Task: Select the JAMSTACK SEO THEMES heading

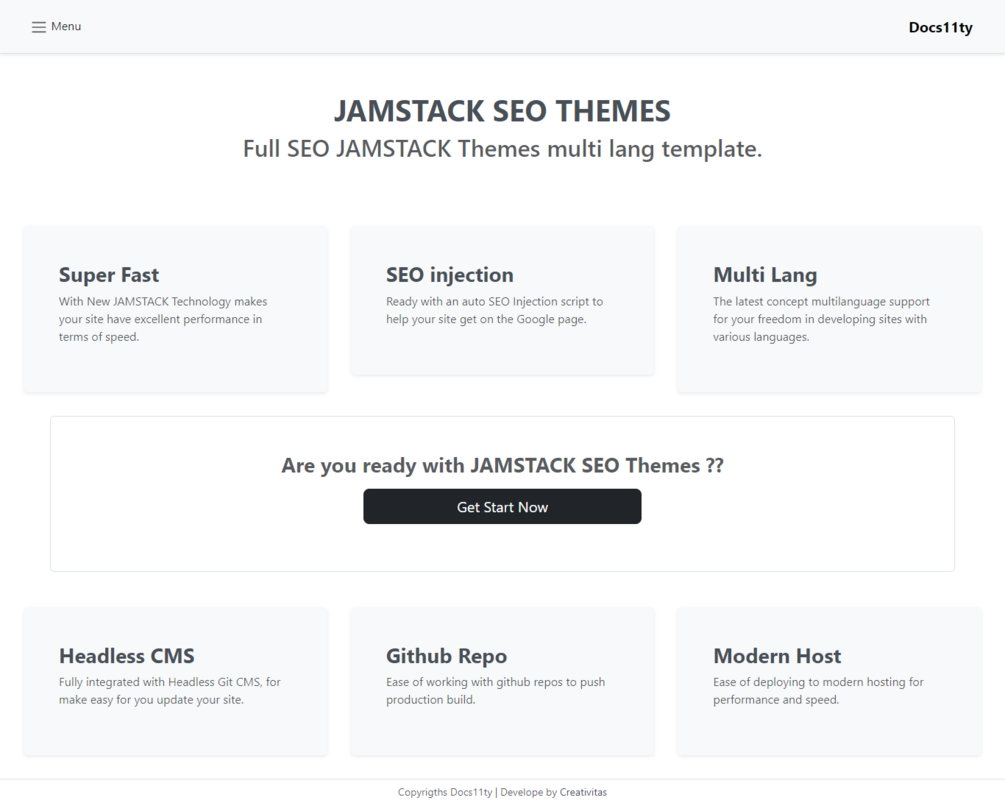Action: pyautogui.click(x=502, y=111)
